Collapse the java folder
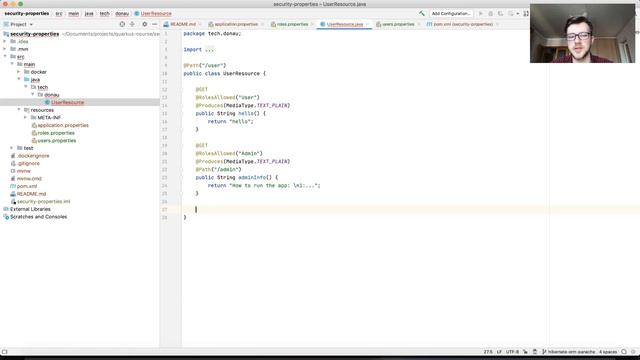 tap(19, 79)
